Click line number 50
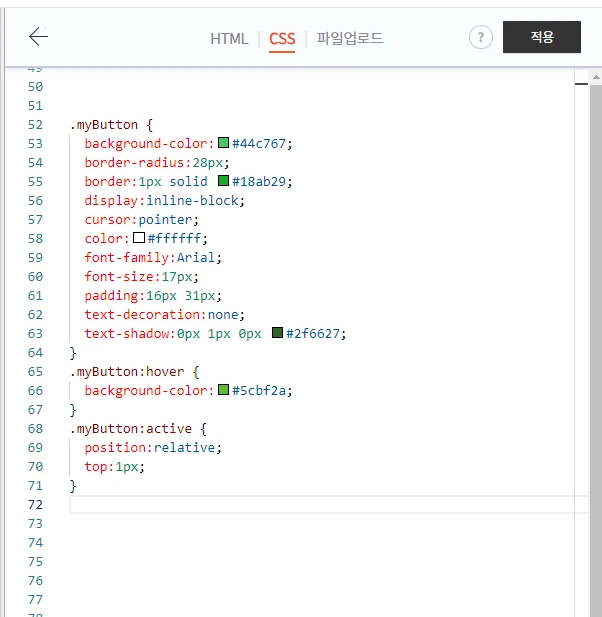Screen dimensions: 602x617 (x=35, y=87)
